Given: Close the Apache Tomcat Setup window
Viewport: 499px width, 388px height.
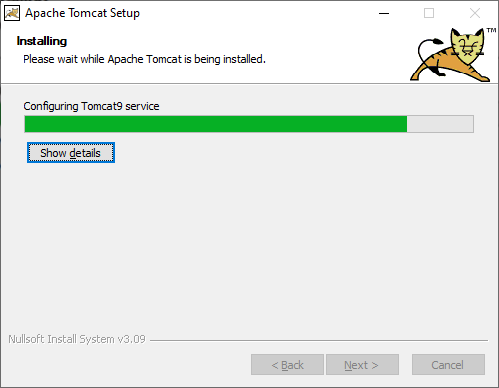Looking at the screenshot, I should click(475, 13).
